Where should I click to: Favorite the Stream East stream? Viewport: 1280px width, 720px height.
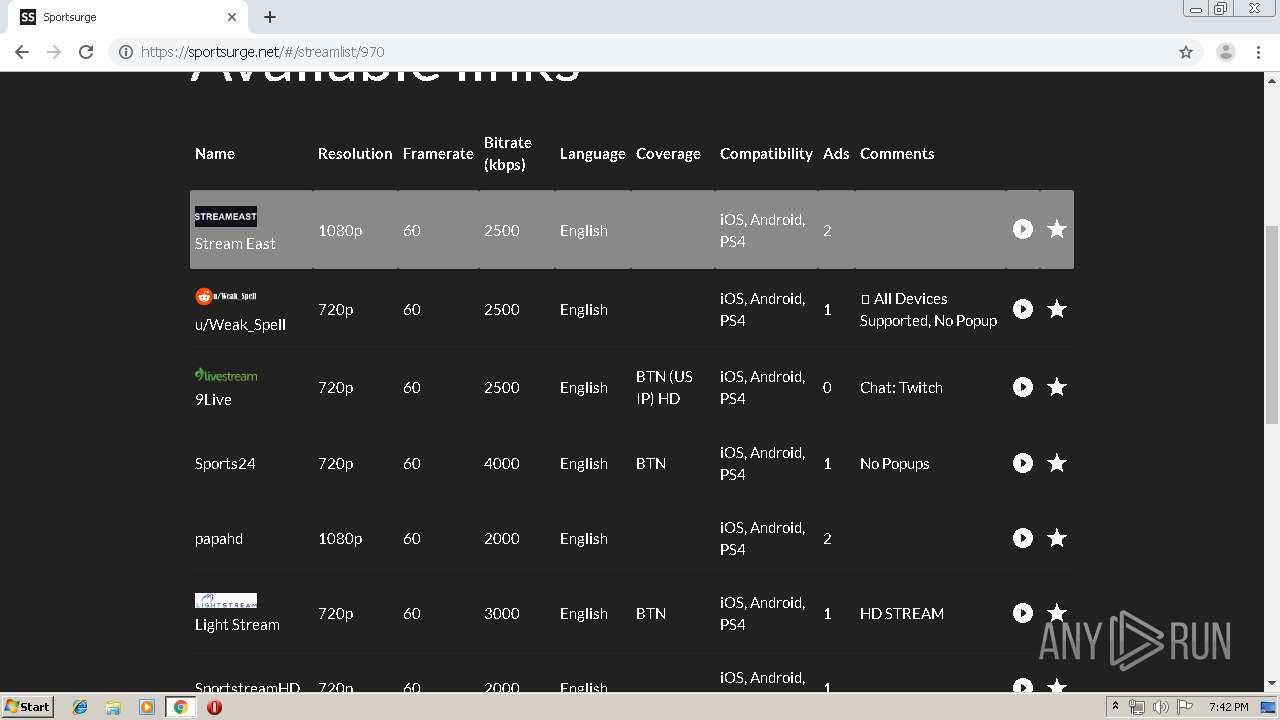[x=1056, y=229]
